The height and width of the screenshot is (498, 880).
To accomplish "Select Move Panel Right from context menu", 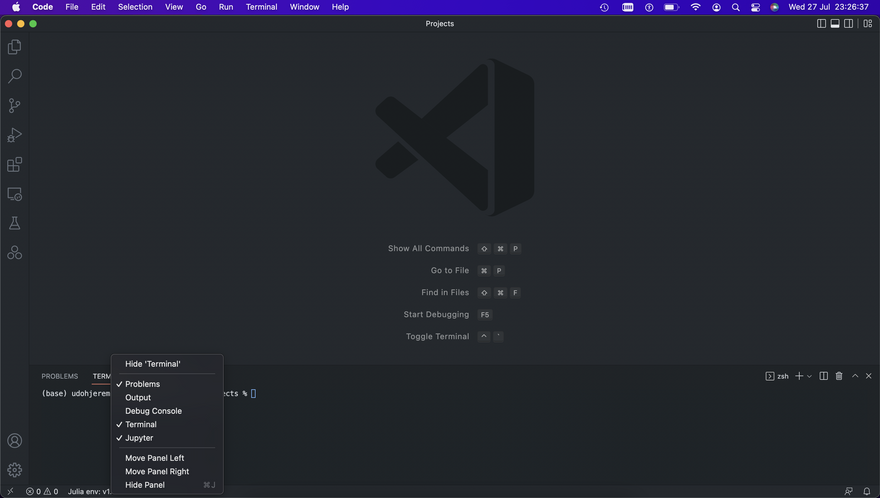I will coord(157,471).
